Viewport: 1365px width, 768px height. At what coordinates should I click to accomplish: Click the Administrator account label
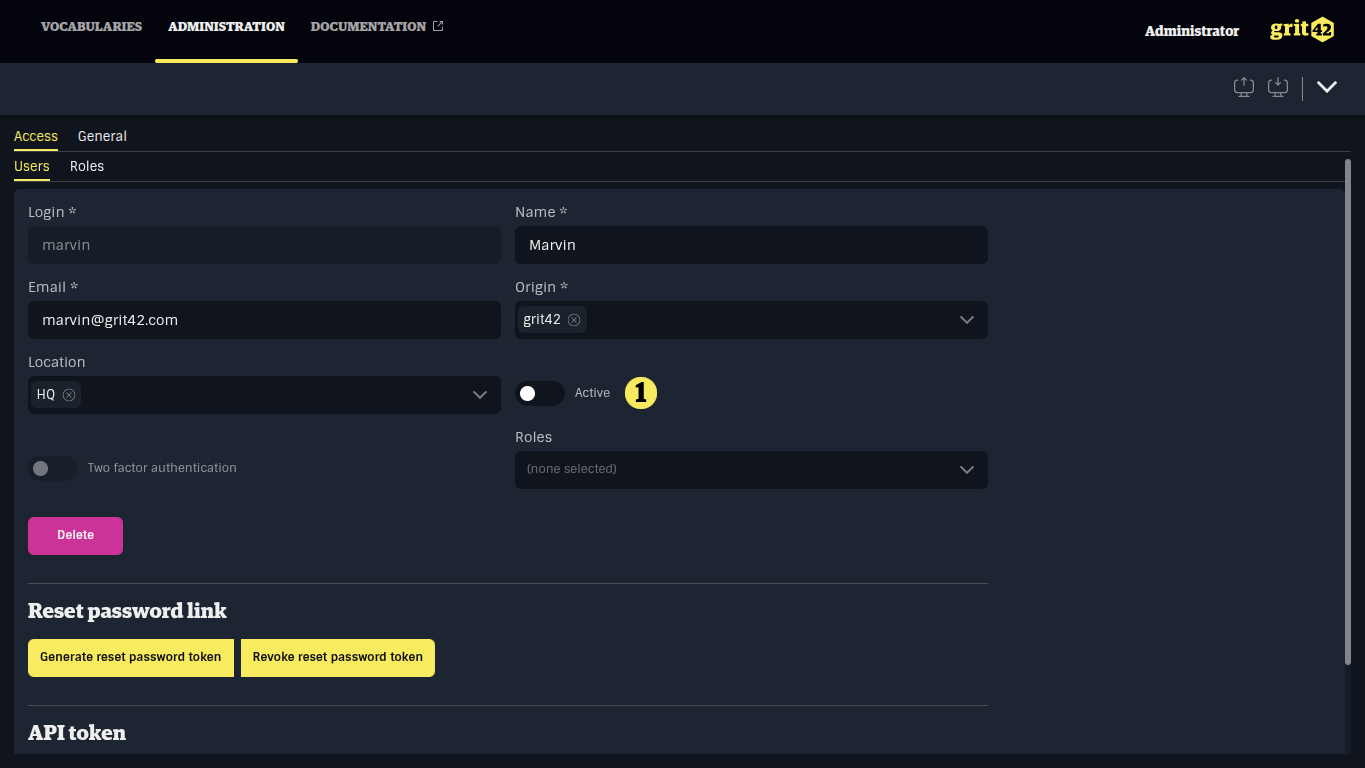click(1191, 31)
